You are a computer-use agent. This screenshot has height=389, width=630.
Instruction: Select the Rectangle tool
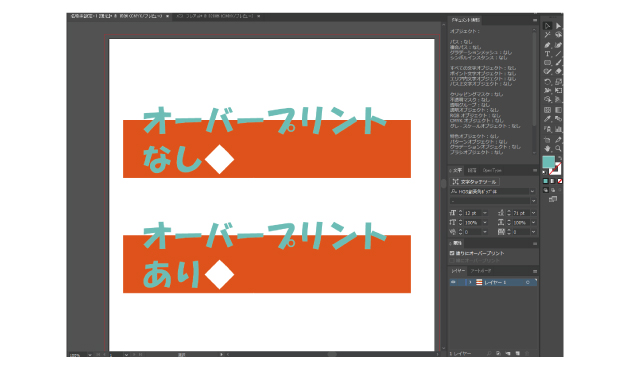(x=547, y=63)
